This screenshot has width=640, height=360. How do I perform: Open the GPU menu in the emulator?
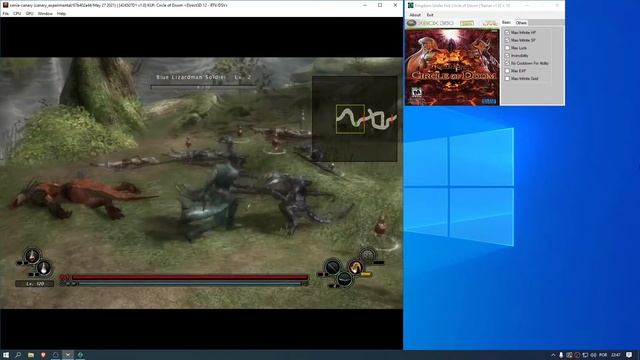click(x=29, y=13)
